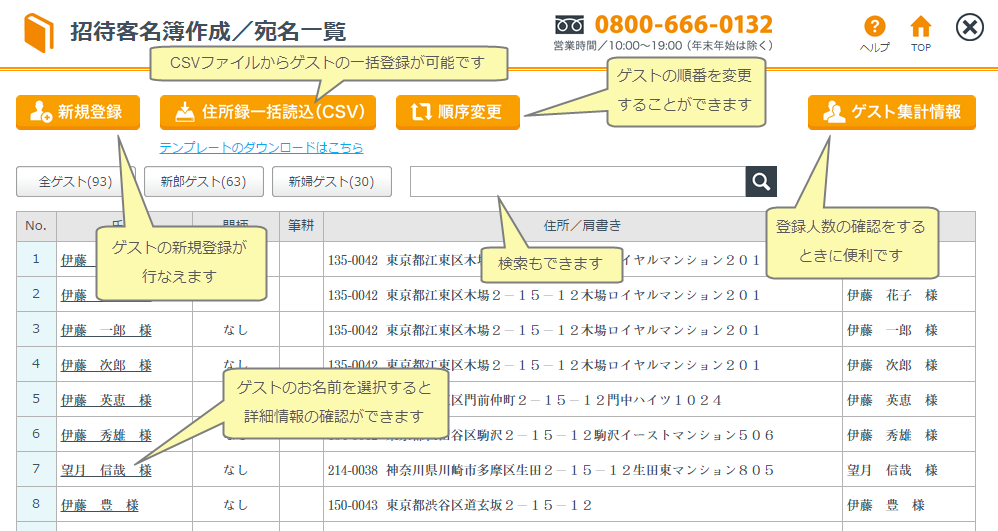Click the 新規登録 button

pos(77,112)
